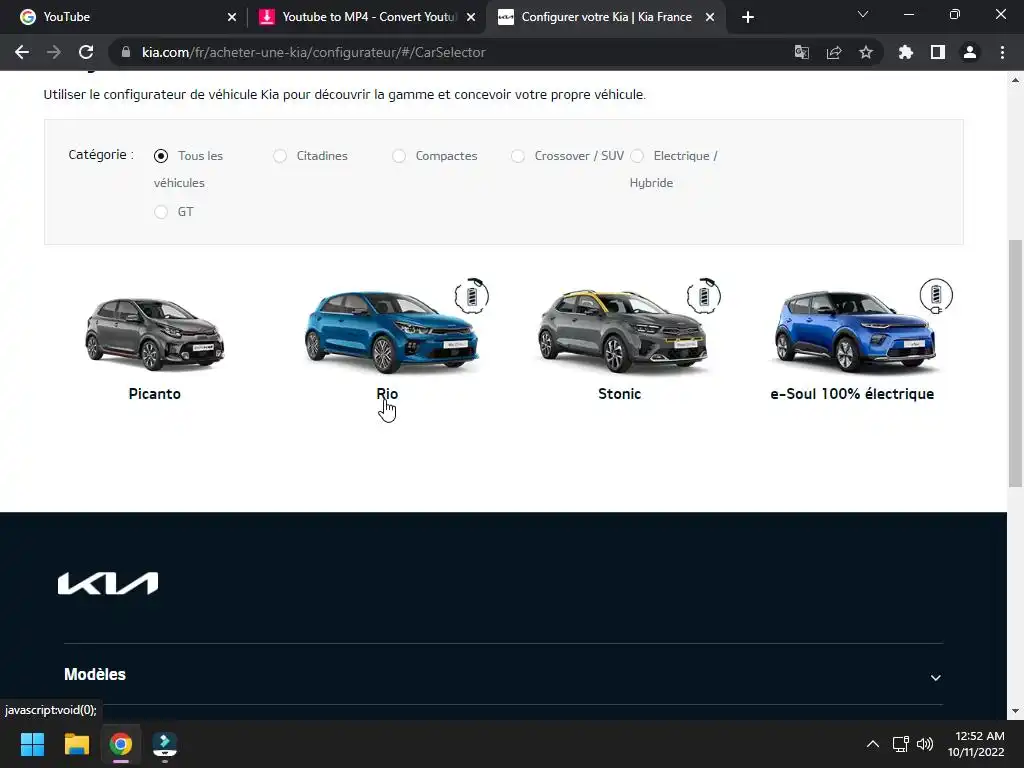Click the padlock site info icon
1024x768 pixels.
126,52
